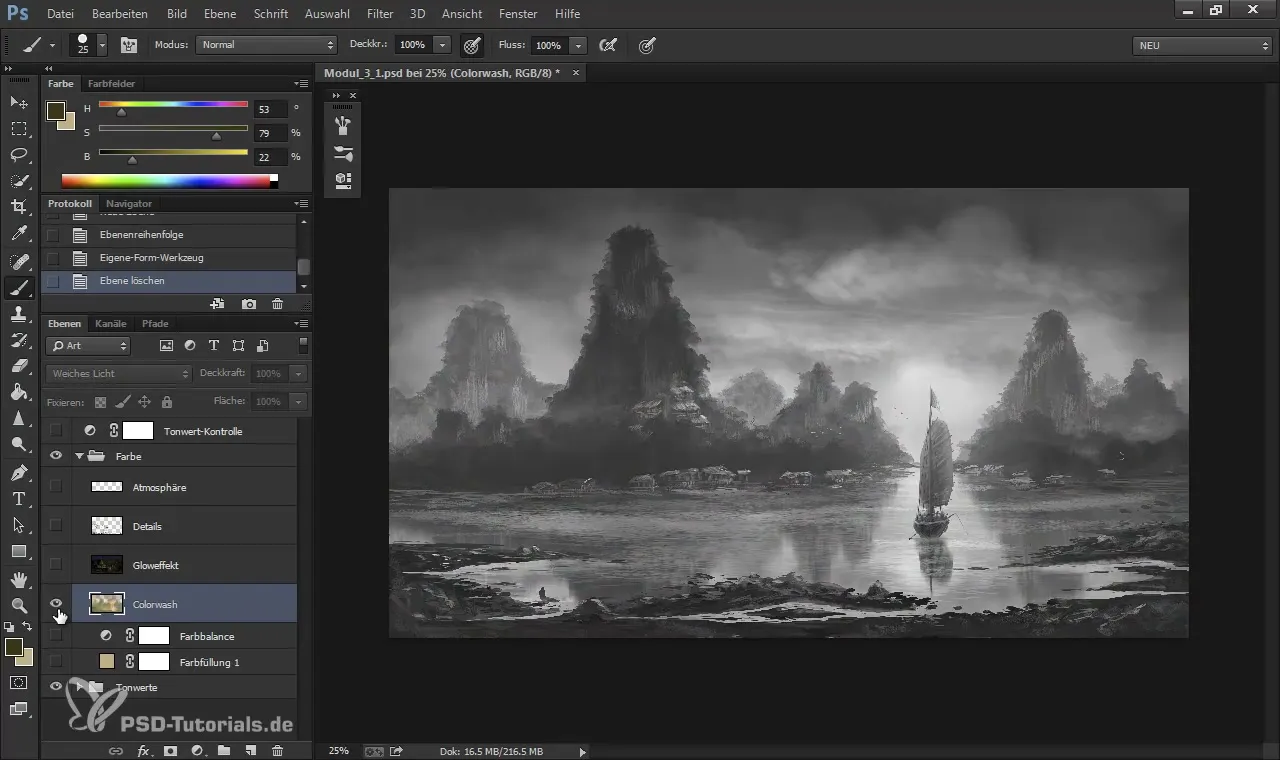Select Ebenenreihenfolge history state
The image size is (1280, 760).
(x=170, y=235)
